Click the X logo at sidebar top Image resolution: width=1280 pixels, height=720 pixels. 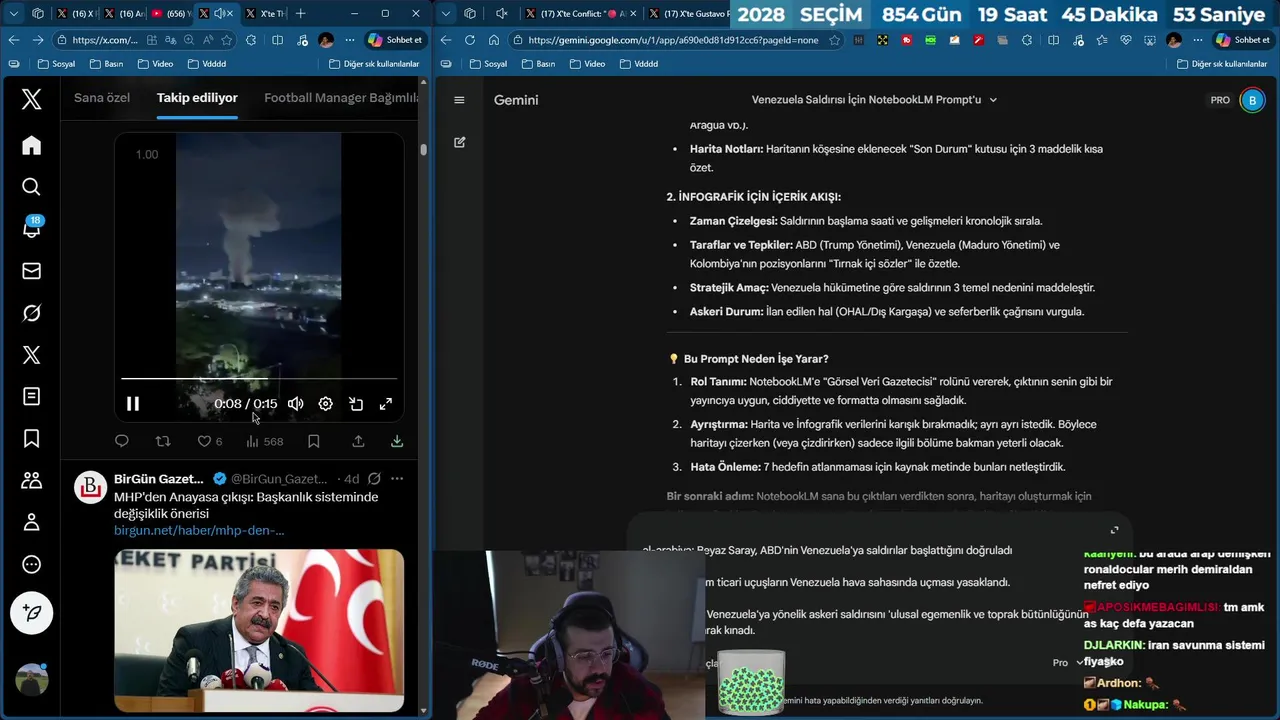pos(31,99)
